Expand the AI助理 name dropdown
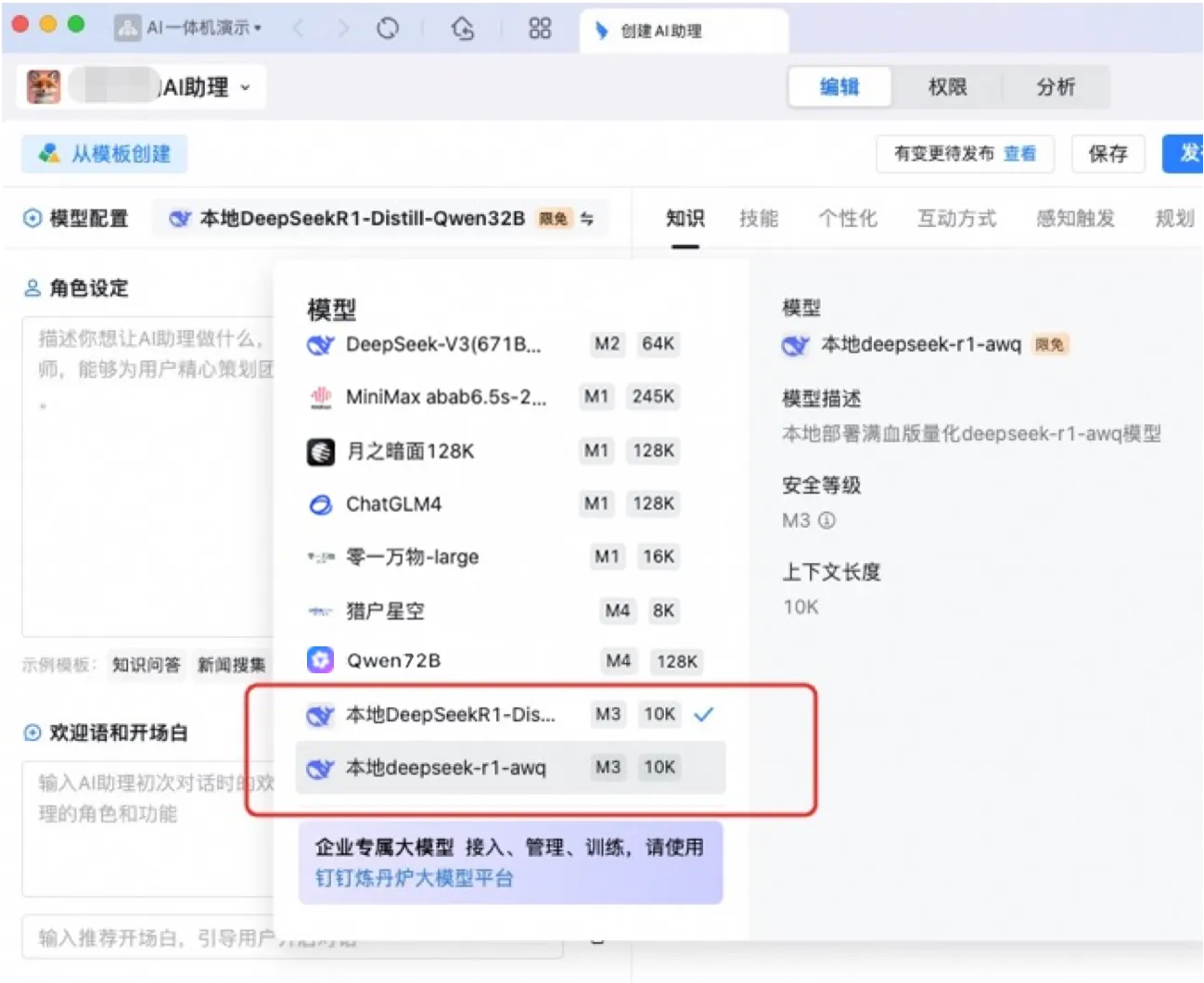This screenshot has width=1204, height=983. coord(245,87)
